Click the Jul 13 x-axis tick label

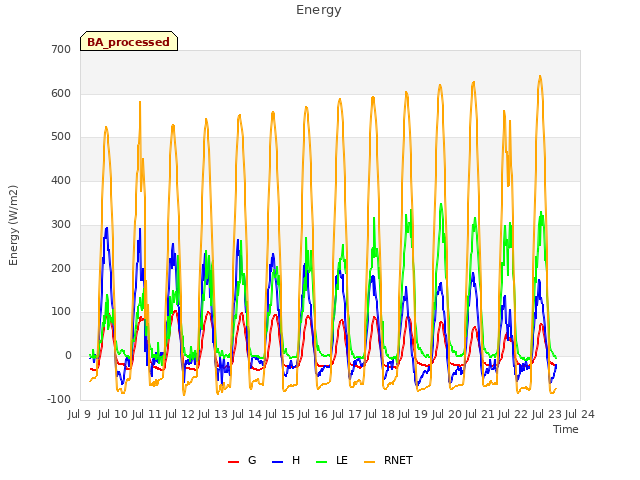[x=213, y=414]
